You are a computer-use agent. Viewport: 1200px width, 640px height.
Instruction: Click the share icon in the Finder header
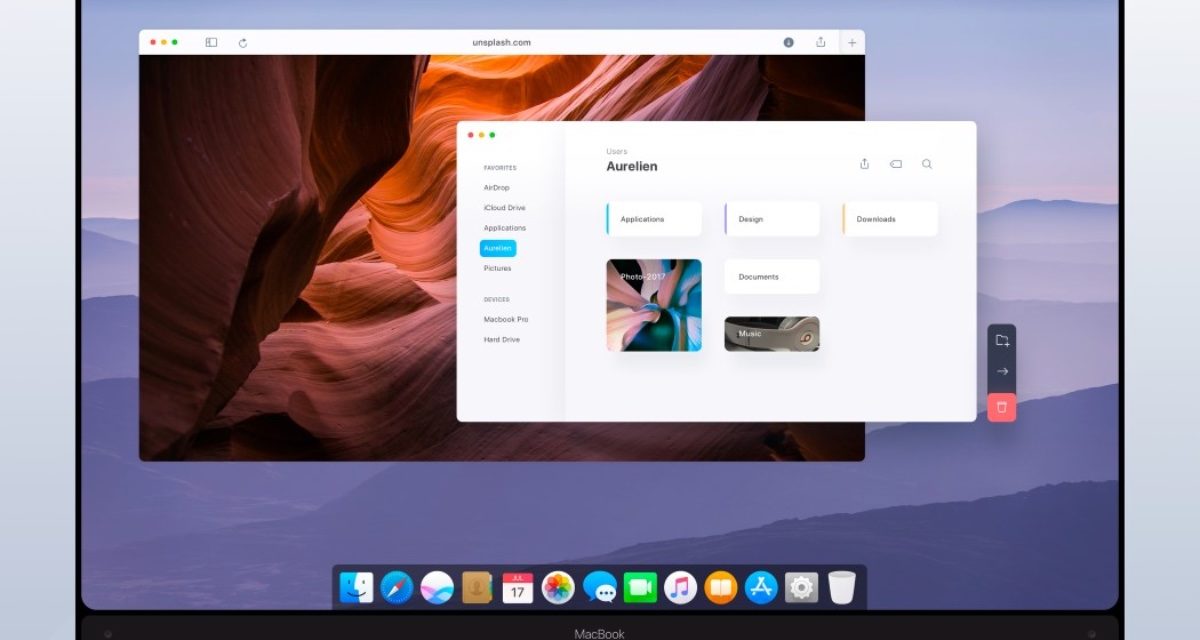tap(864, 164)
